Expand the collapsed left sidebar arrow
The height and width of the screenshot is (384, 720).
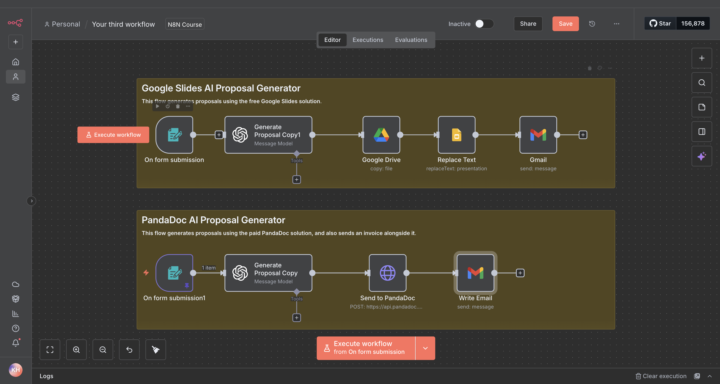31,201
